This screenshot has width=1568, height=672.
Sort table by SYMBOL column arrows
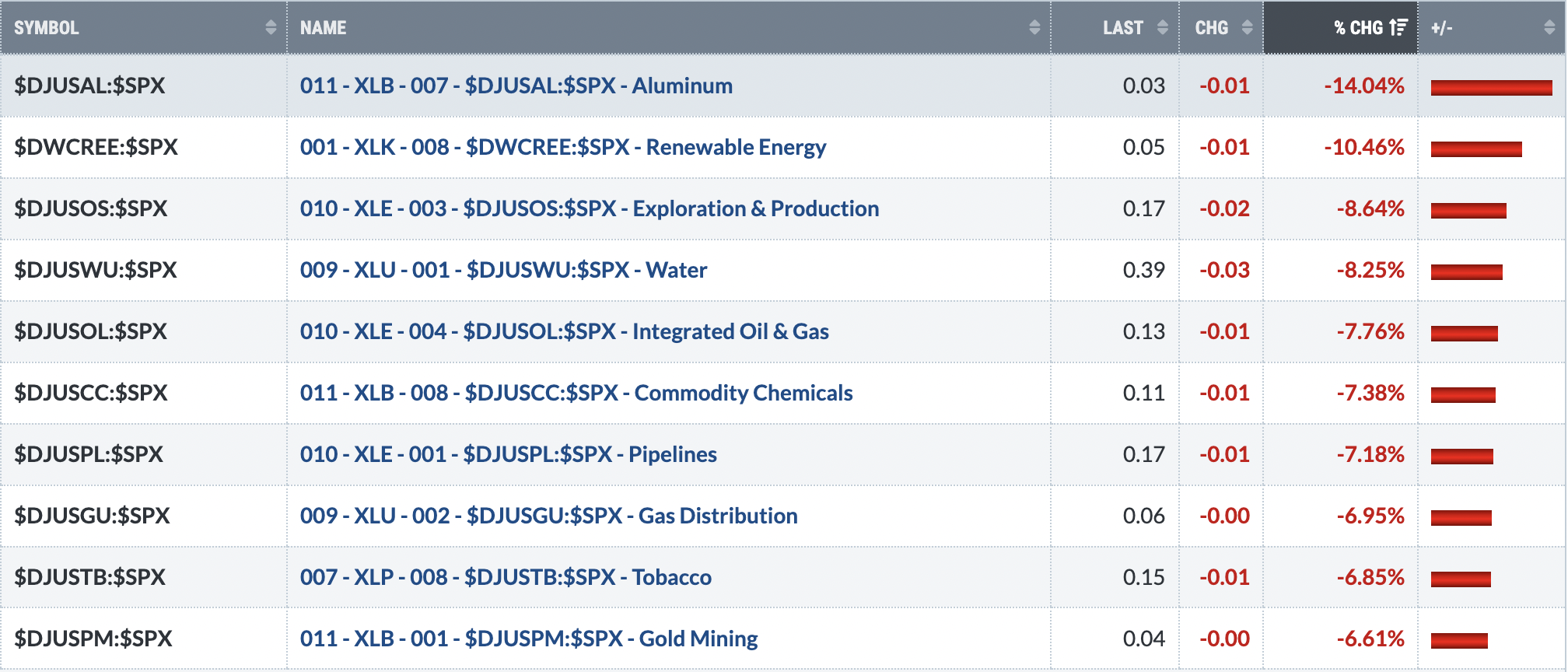pos(271,27)
